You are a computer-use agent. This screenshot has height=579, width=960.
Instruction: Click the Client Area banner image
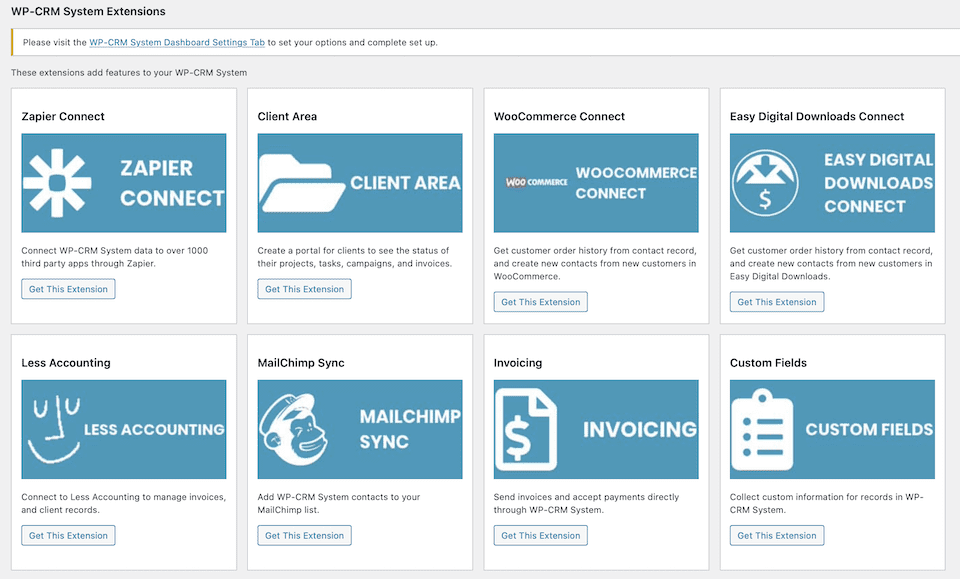pos(360,183)
